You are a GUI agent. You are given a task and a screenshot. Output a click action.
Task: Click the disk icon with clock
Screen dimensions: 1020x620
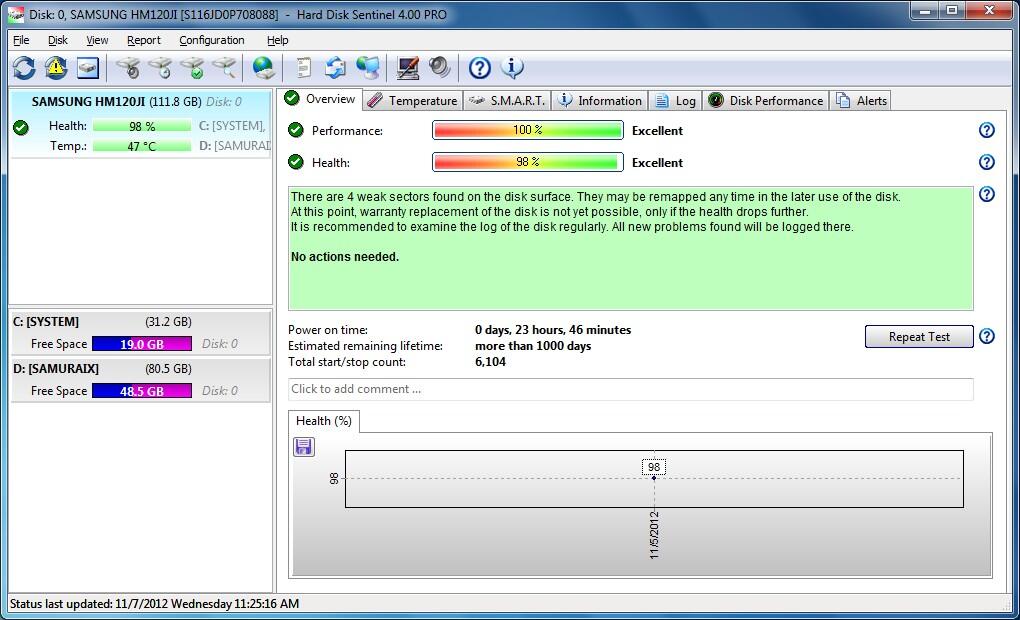point(160,68)
